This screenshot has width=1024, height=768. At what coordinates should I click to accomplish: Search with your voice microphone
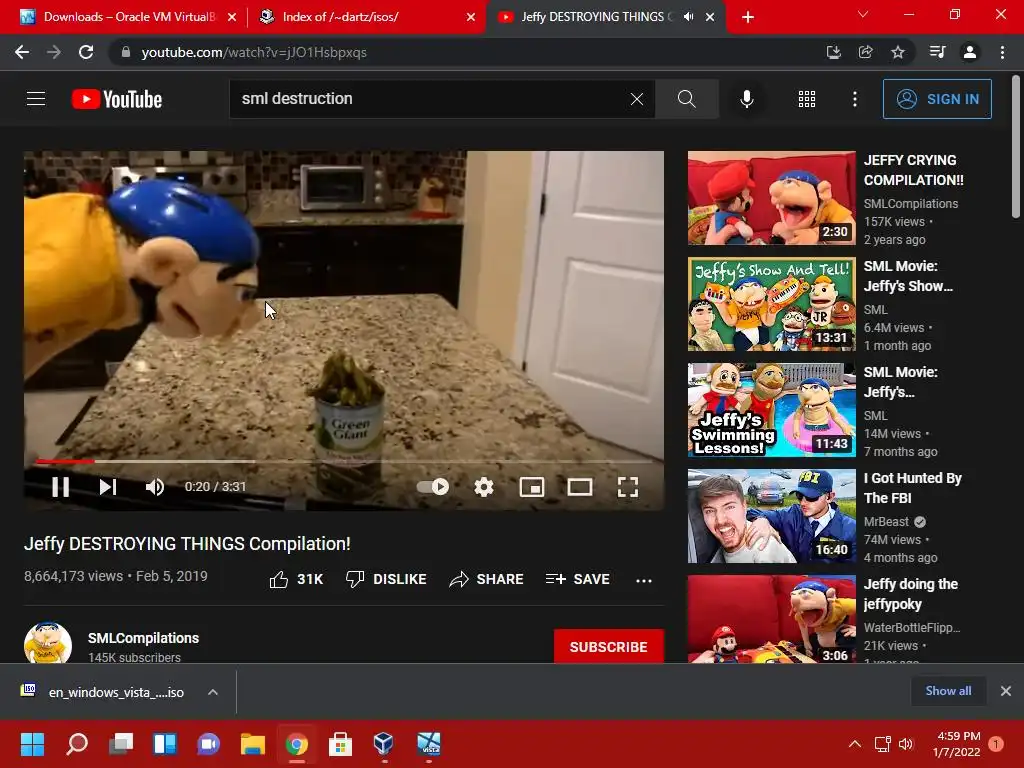tap(747, 99)
